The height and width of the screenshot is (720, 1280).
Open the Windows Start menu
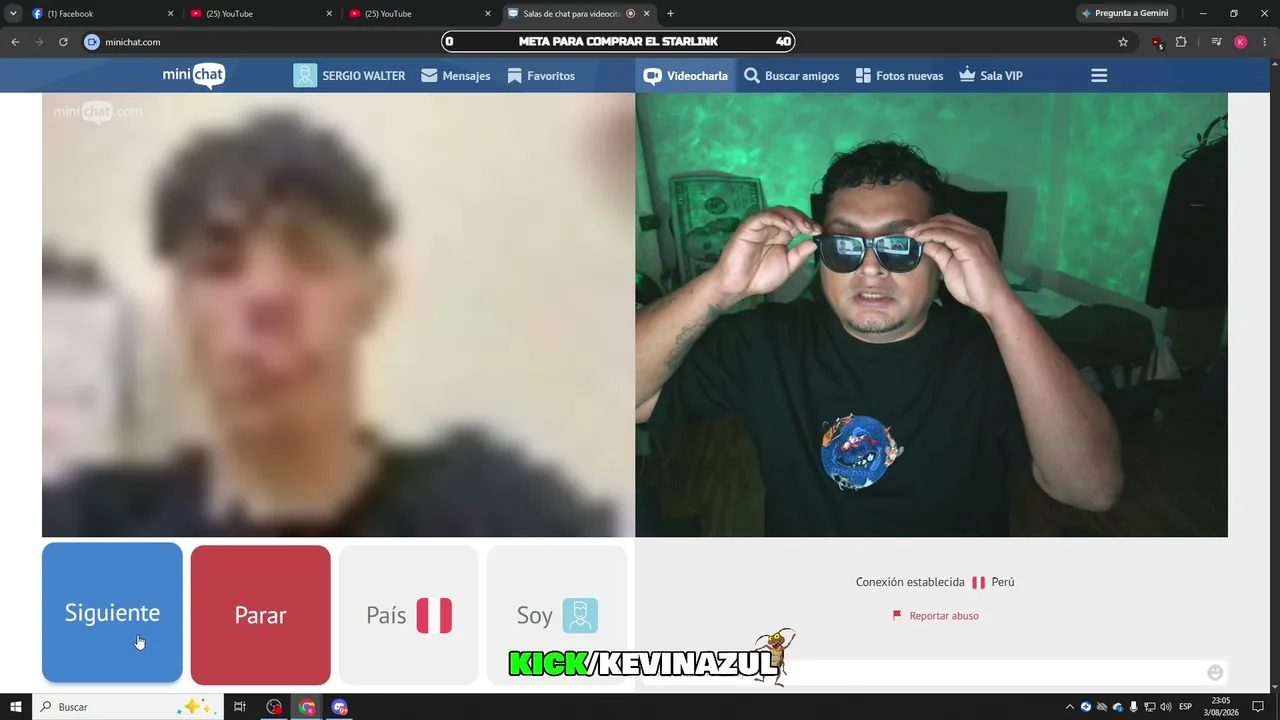tap(16, 707)
